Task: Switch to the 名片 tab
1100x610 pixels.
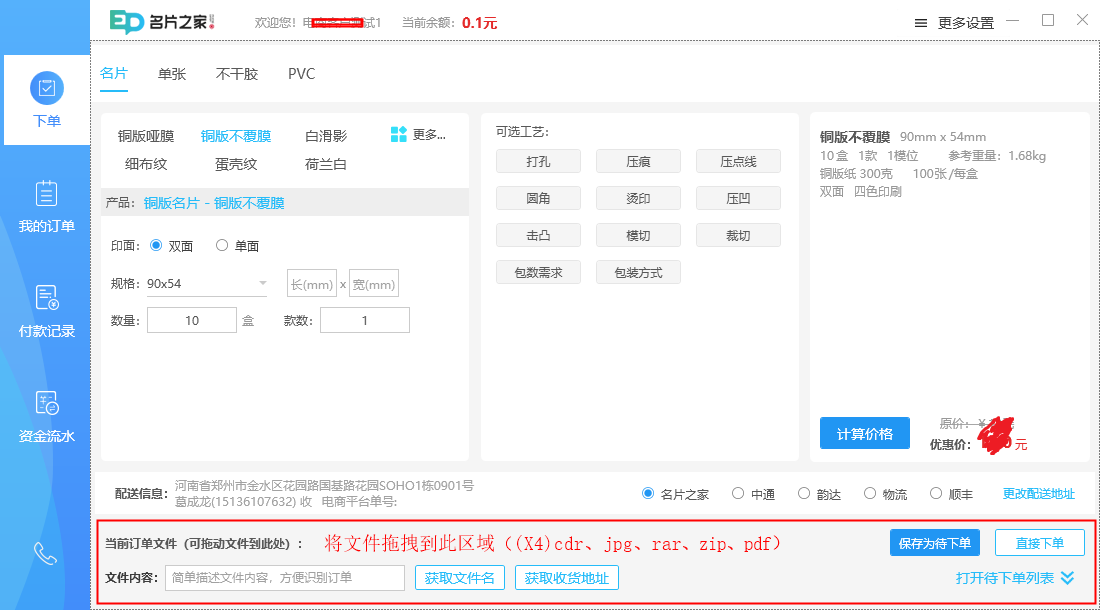Action: point(114,74)
